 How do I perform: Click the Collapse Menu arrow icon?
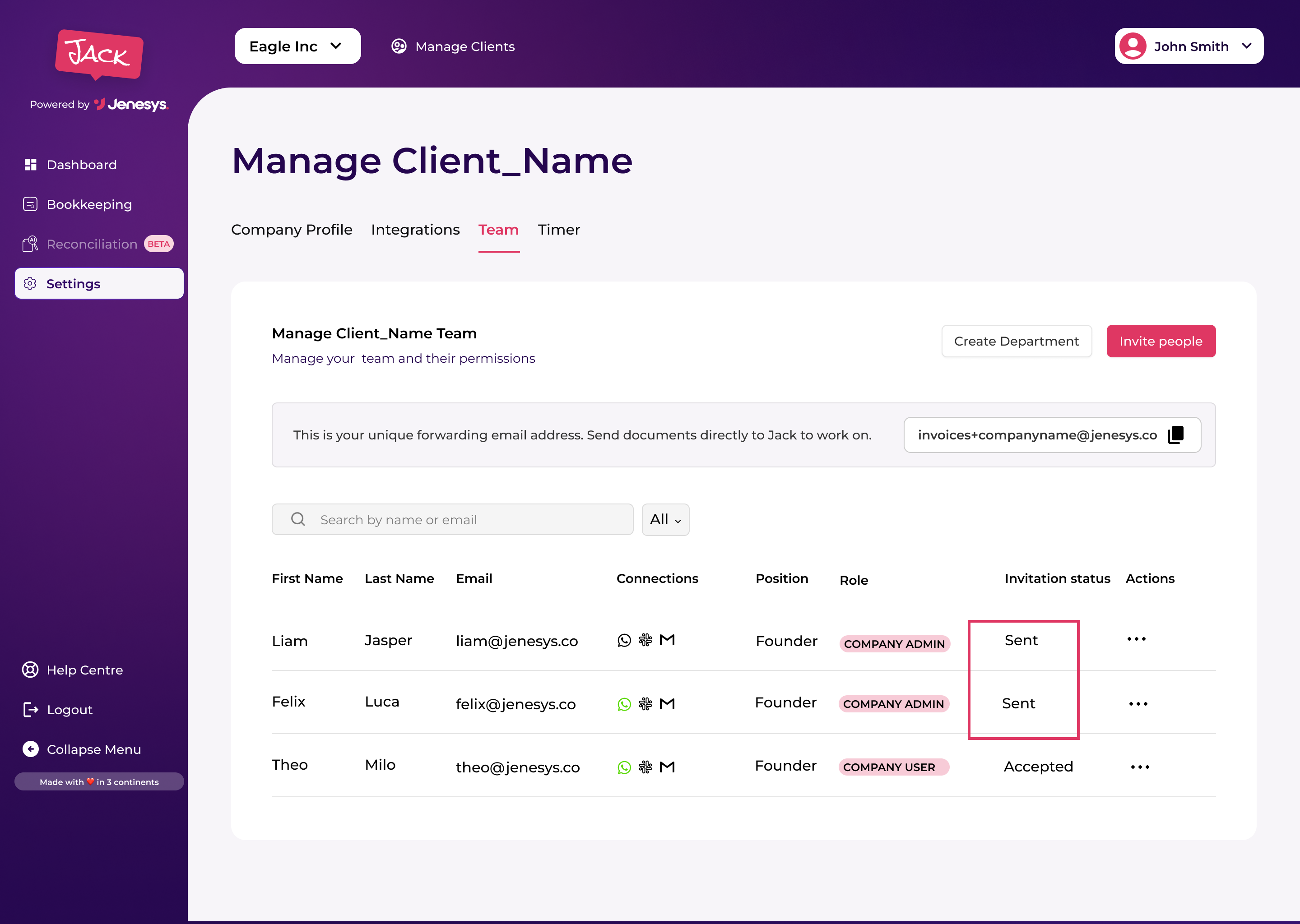point(30,749)
